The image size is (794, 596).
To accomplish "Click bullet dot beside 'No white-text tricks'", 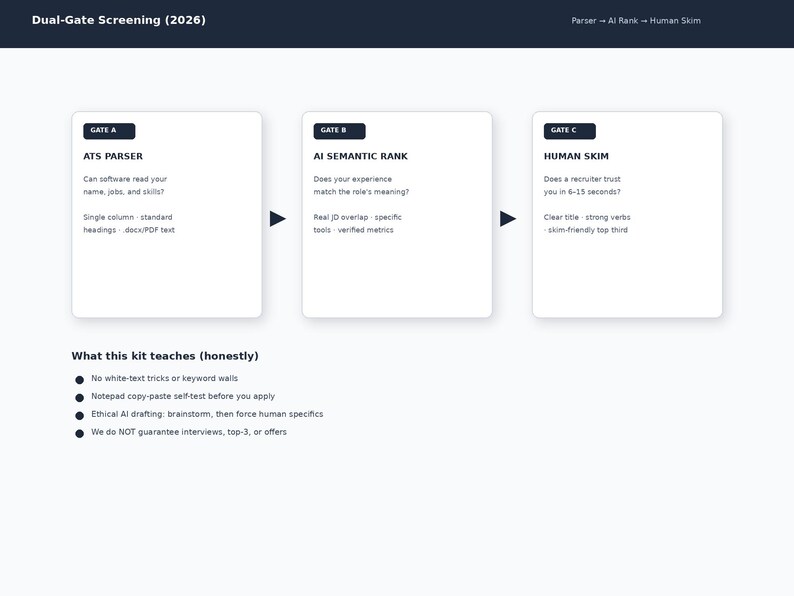I will [x=80, y=380].
